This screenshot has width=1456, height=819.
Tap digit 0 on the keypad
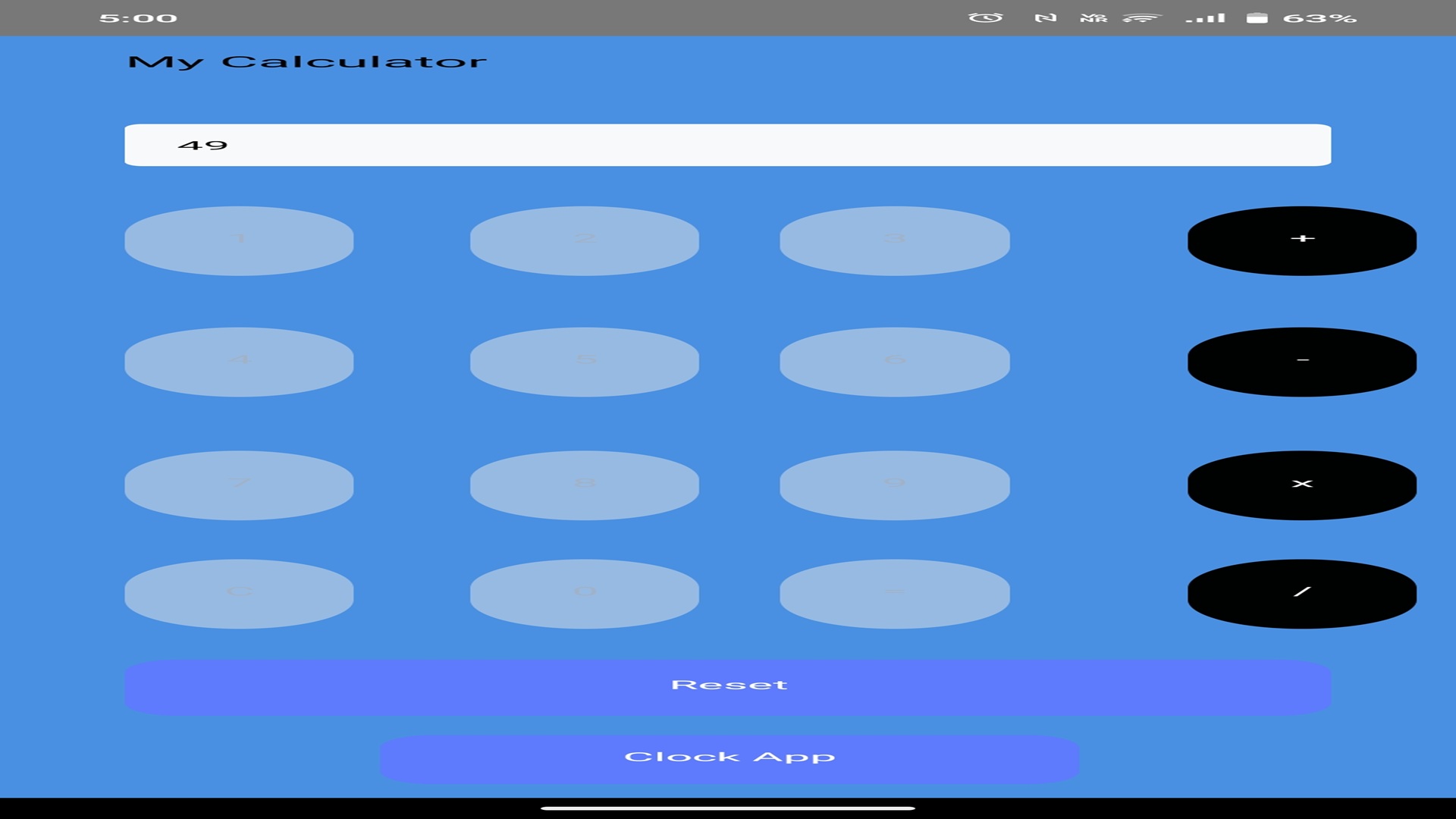[x=585, y=594]
